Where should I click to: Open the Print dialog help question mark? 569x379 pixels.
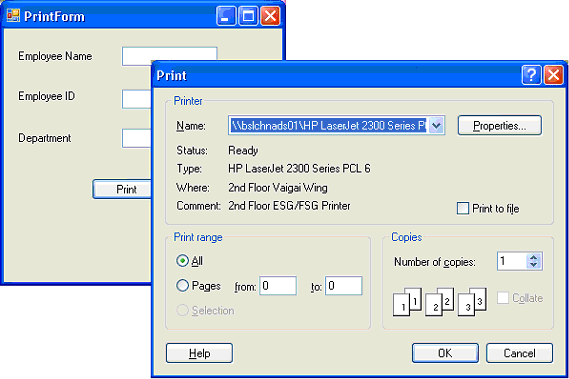(x=531, y=75)
